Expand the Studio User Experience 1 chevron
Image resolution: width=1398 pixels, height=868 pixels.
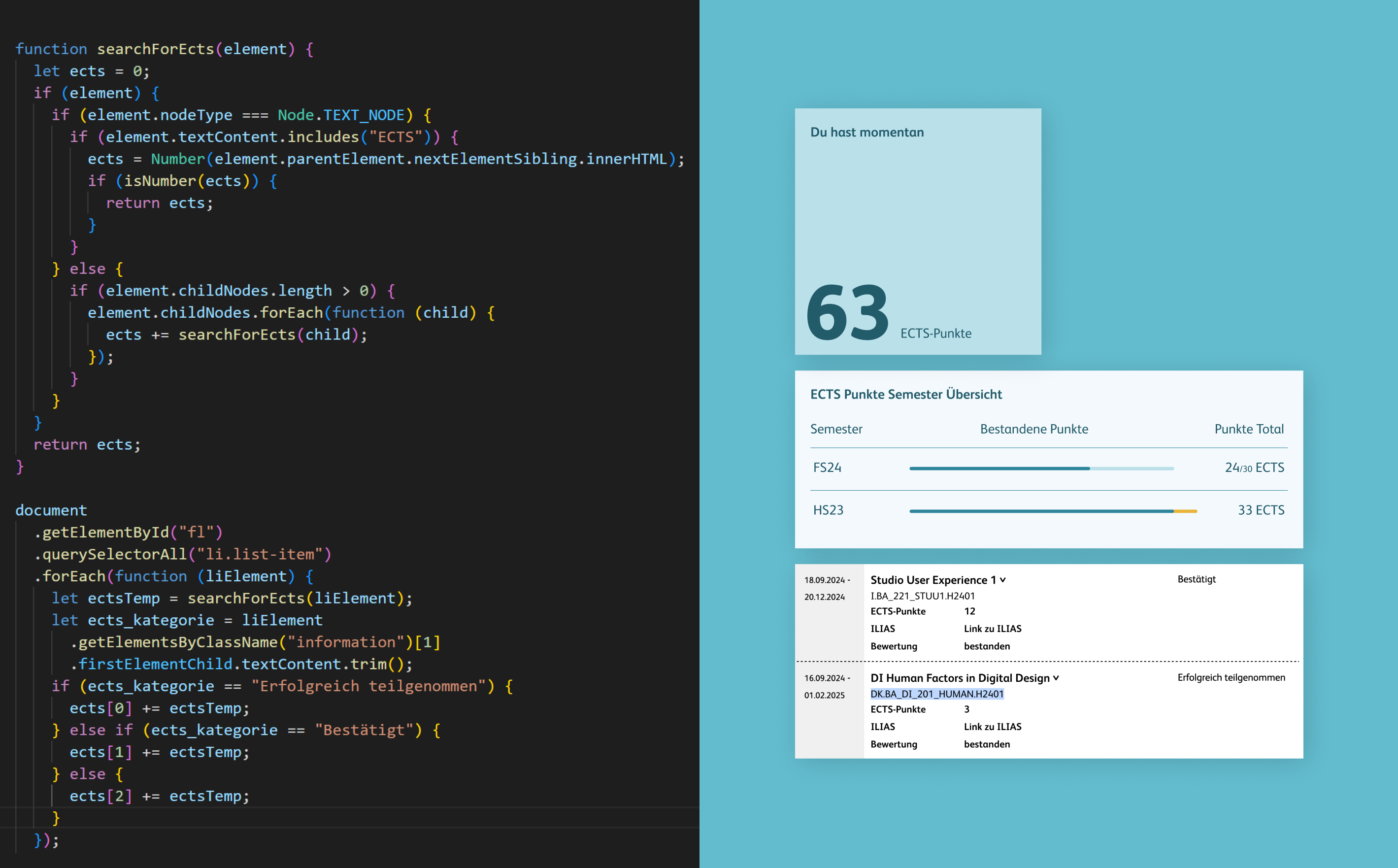coord(1002,580)
